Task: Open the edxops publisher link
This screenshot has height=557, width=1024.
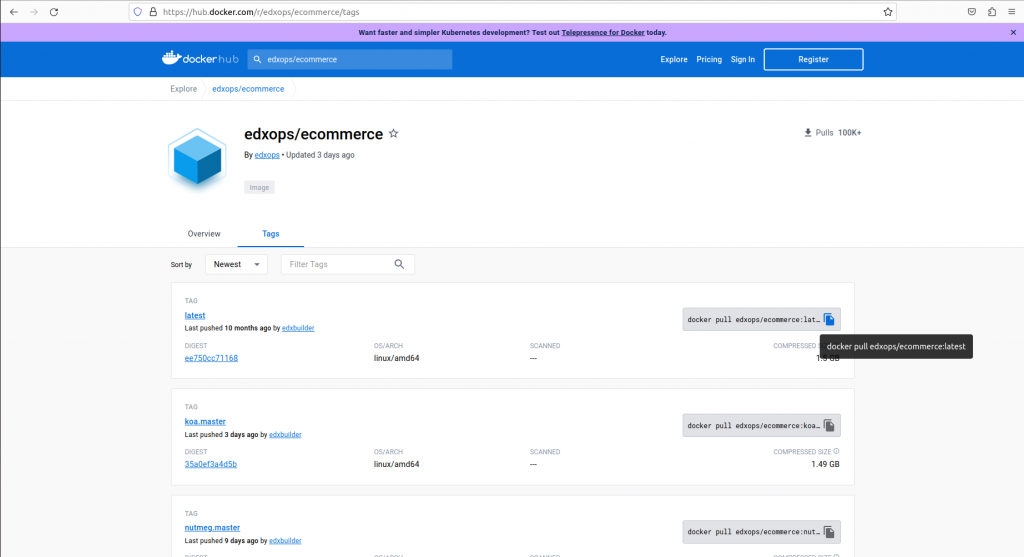Action: click(x=266, y=155)
